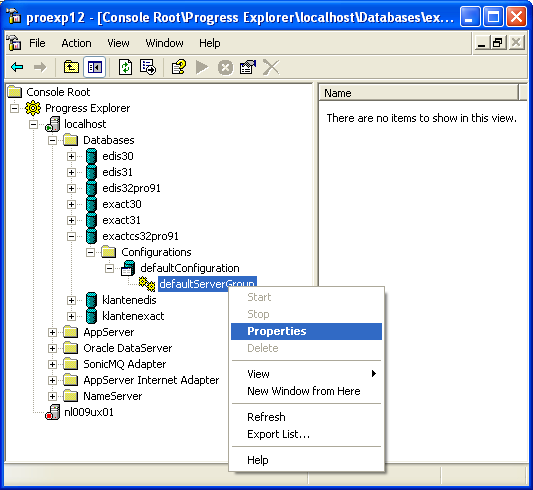This screenshot has height=490, width=533.
Task: Expand the exact31 database node
Action: pos(71,220)
